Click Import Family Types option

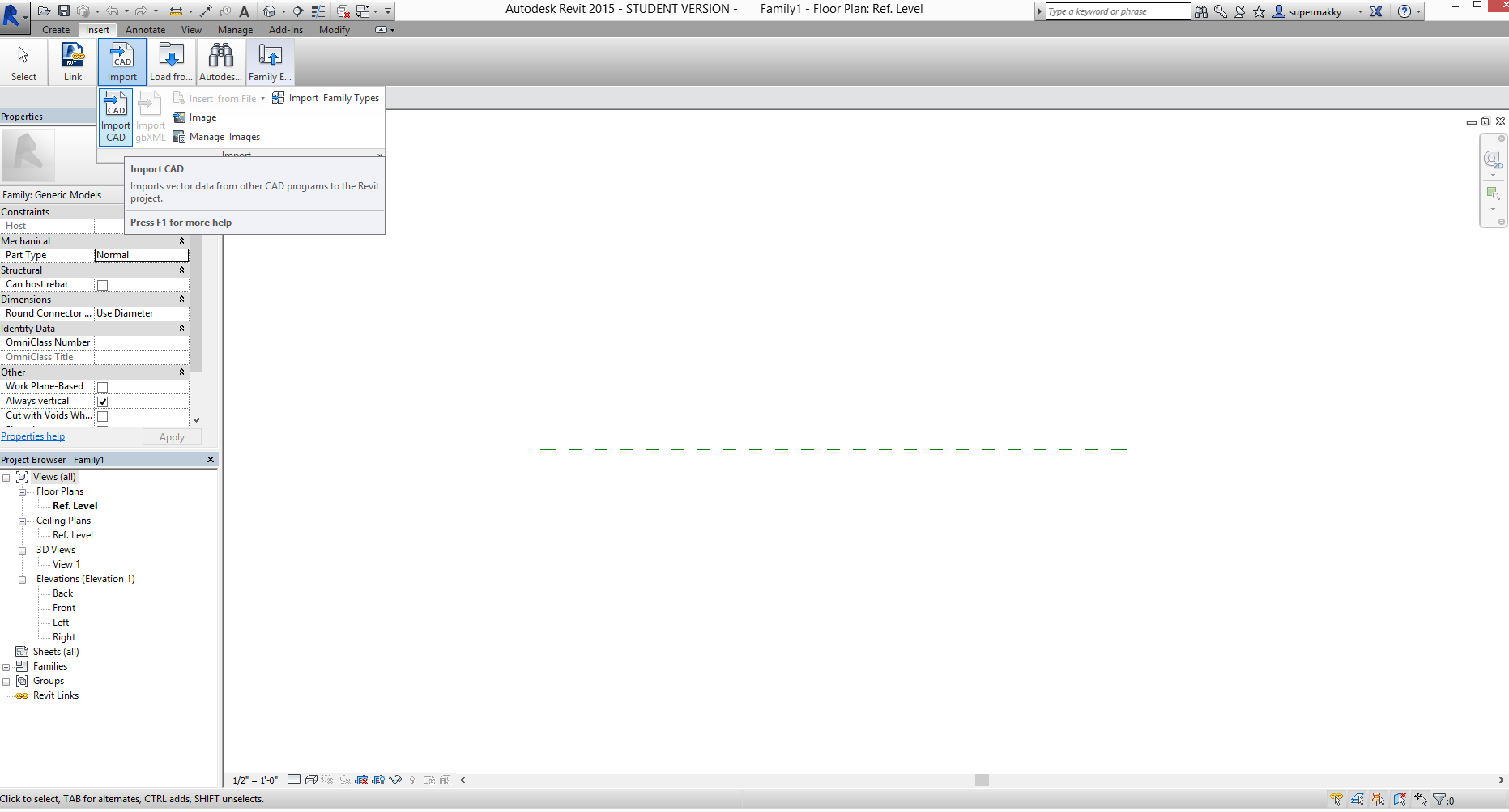[326, 98]
